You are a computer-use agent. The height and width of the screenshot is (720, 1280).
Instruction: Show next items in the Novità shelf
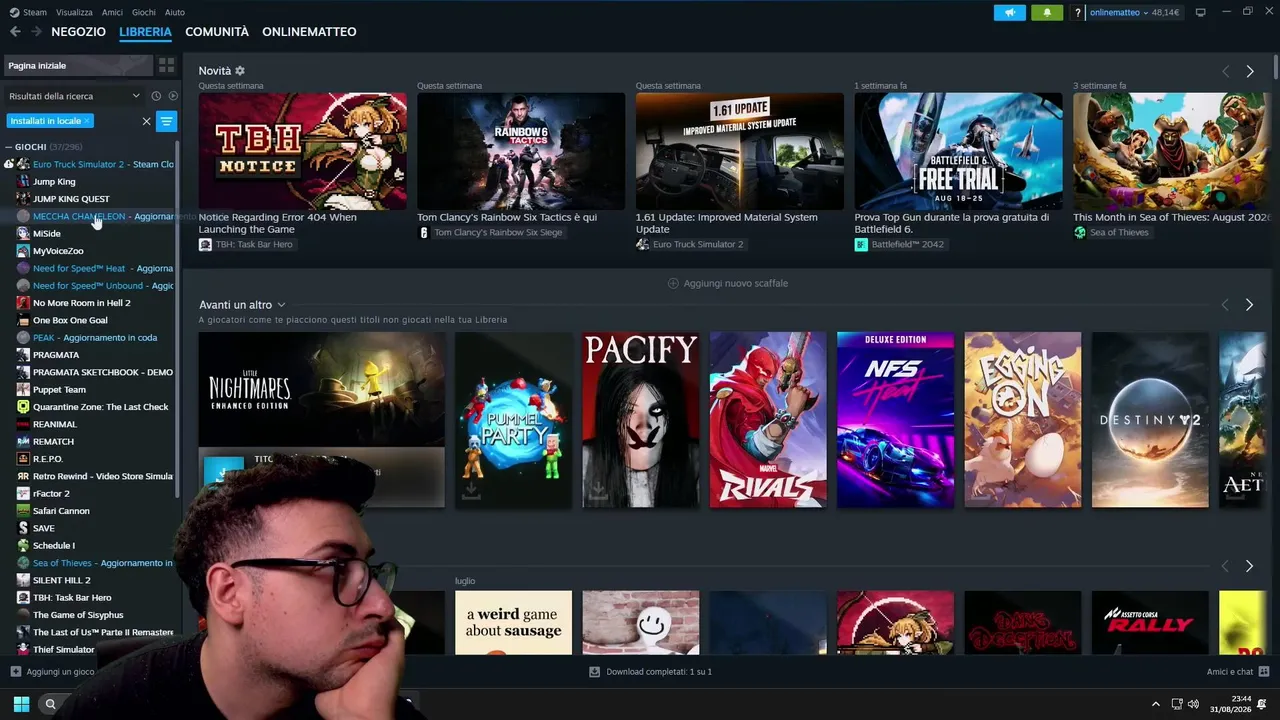1250,72
